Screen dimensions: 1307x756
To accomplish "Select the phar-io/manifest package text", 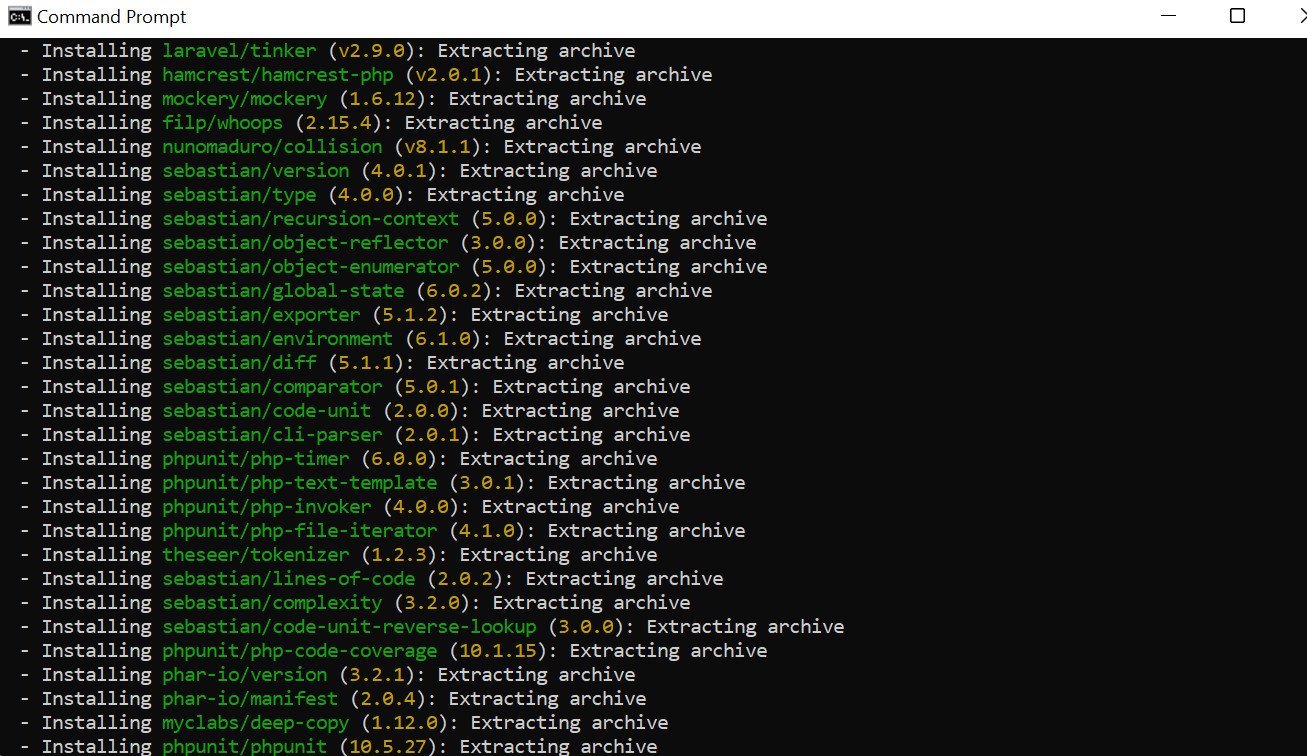I will 250,698.
